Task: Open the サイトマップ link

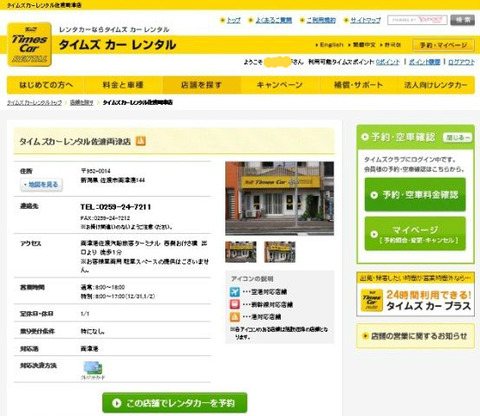Action: point(366,20)
